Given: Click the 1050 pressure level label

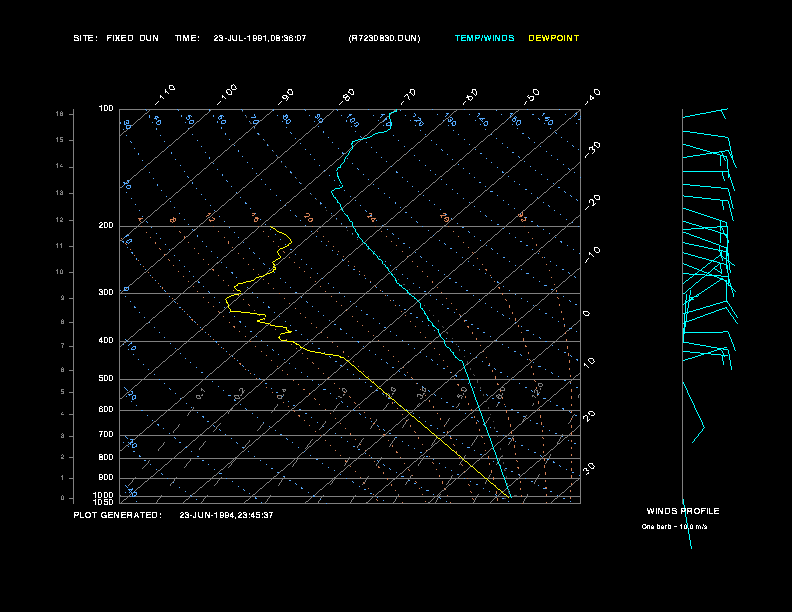Looking at the screenshot, I should (104, 502).
